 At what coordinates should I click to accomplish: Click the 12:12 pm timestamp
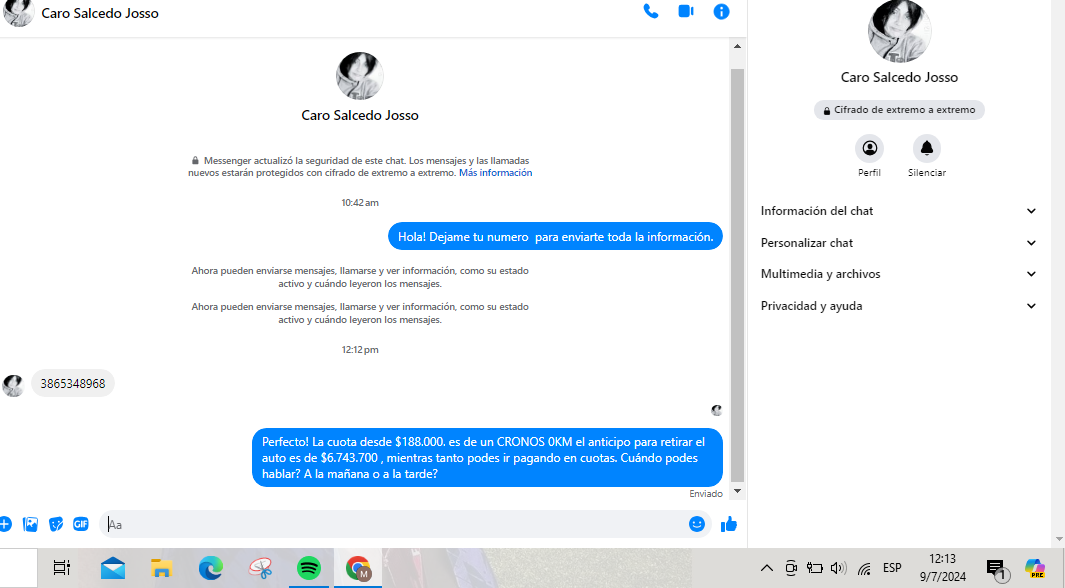360,350
